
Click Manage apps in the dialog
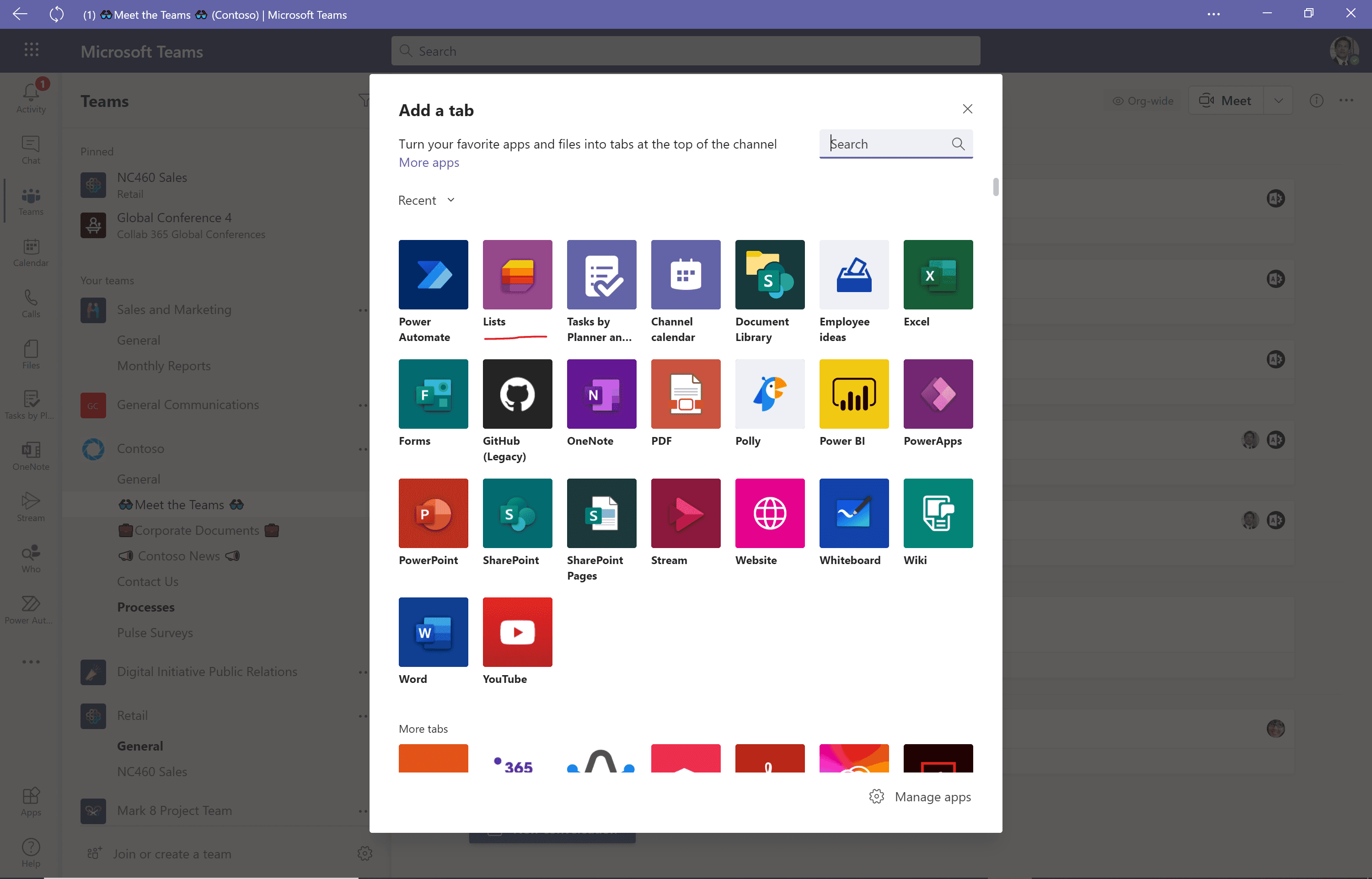coord(920,797)
